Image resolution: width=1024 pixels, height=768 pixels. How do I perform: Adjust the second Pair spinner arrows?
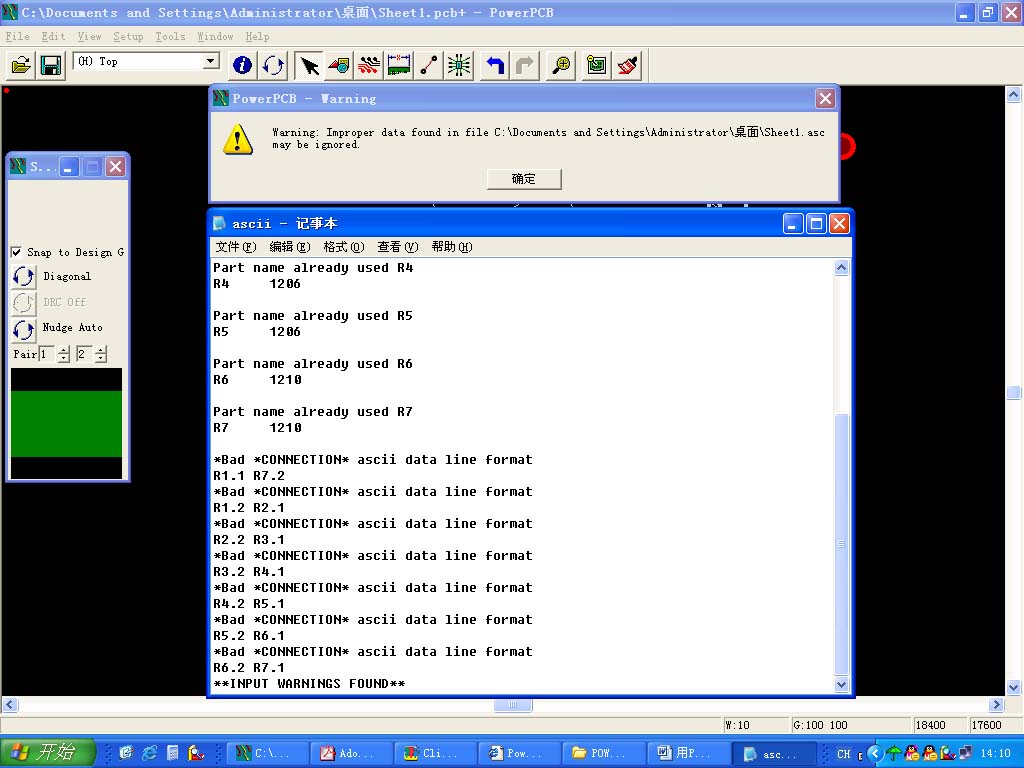pos(101,355)
